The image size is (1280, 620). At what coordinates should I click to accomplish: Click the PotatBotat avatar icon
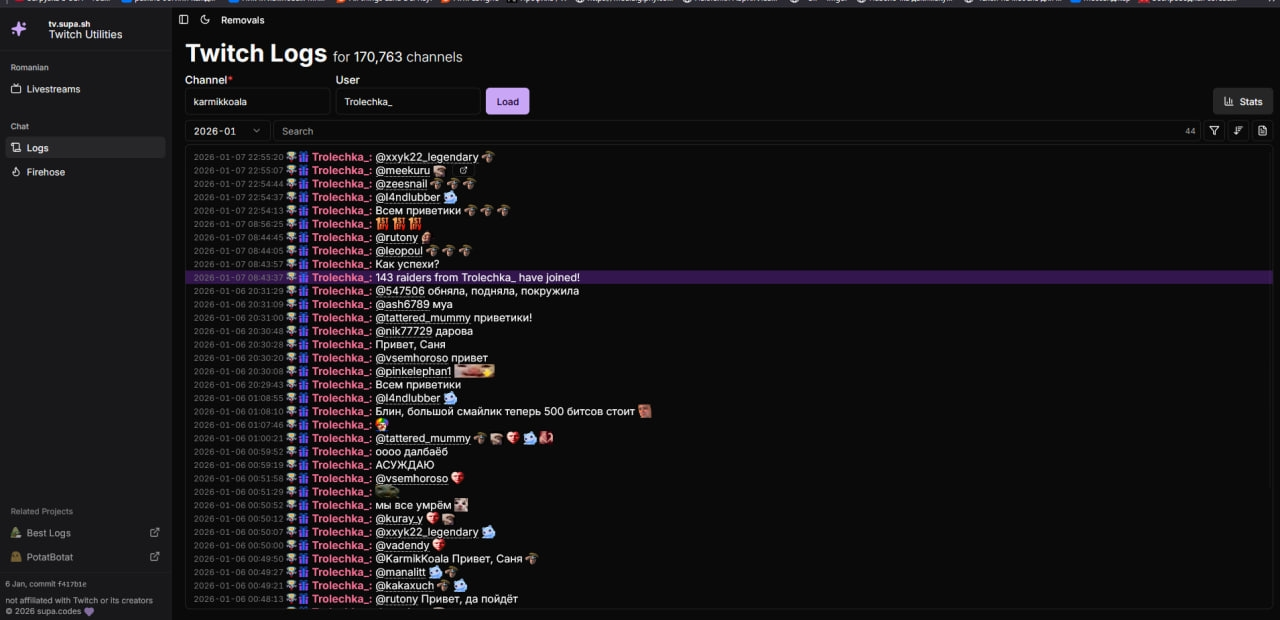(x=16, y=557)
